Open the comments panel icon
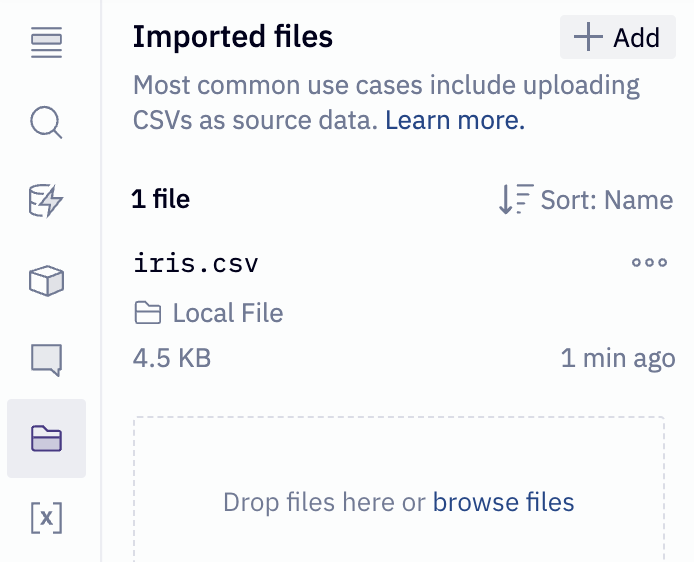Screen dimensions: 694x562 46,359
